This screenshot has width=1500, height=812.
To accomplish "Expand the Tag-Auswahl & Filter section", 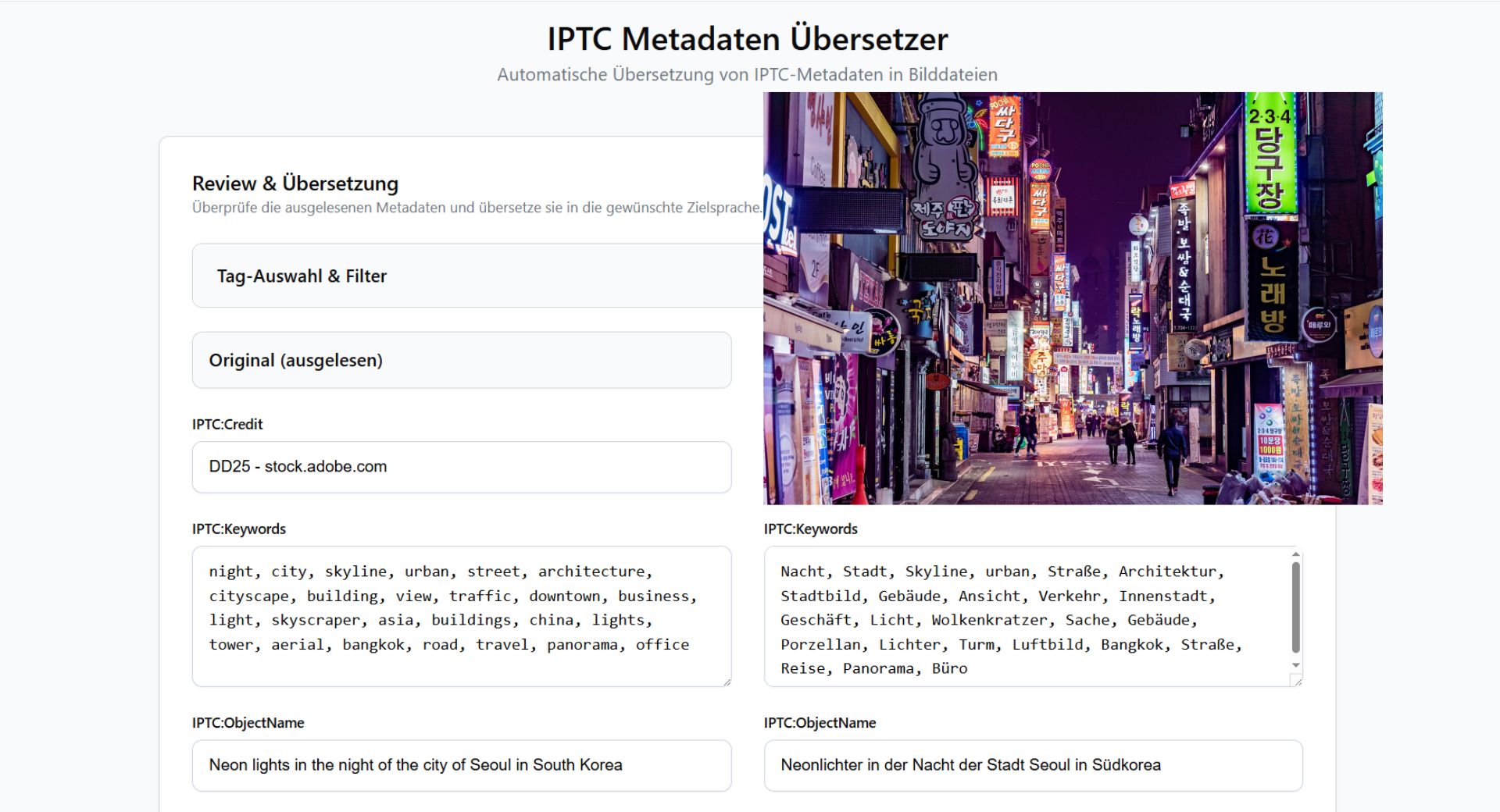I will click(x=302, y=276).
